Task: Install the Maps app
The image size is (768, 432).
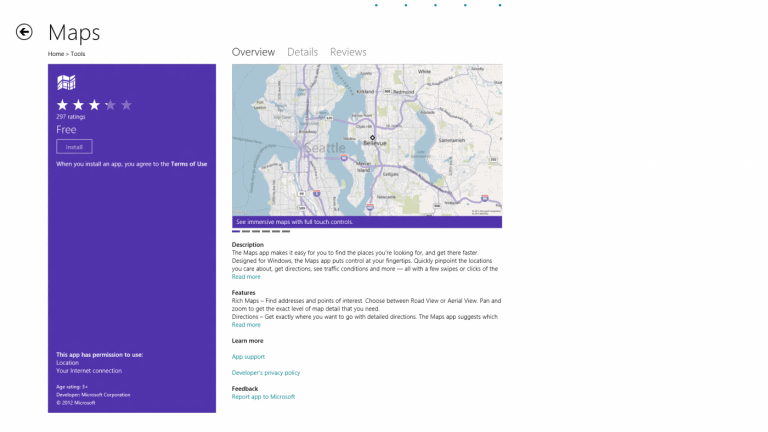Action: pyautogui.click(x=74, y=146)
